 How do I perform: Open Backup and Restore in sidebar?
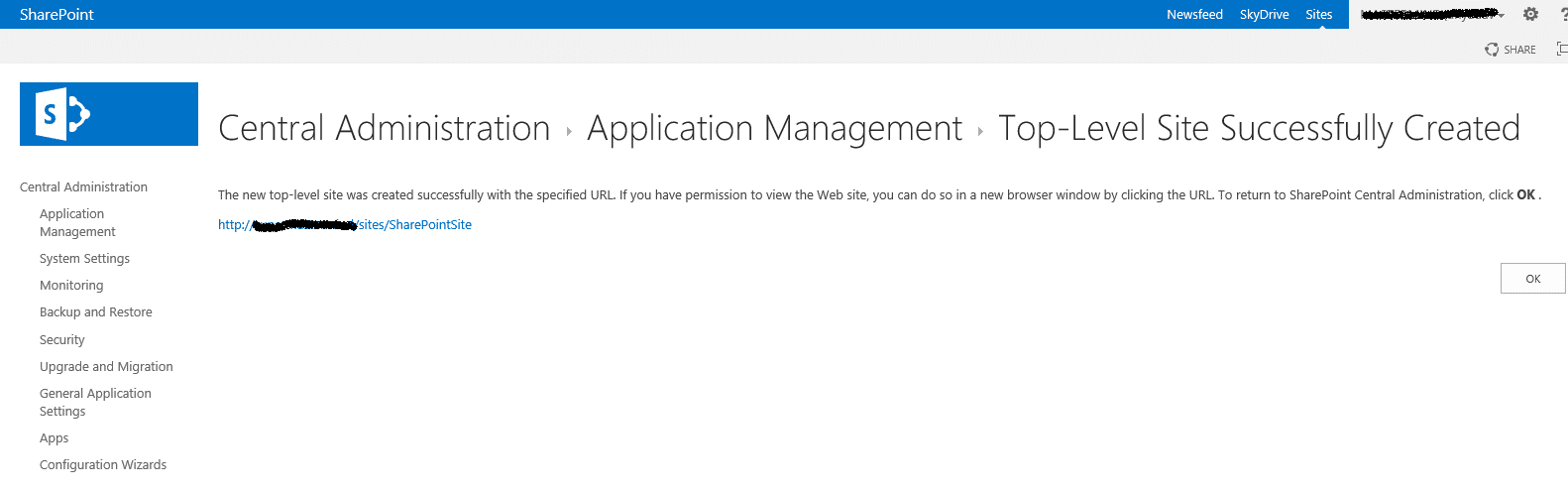96,311
